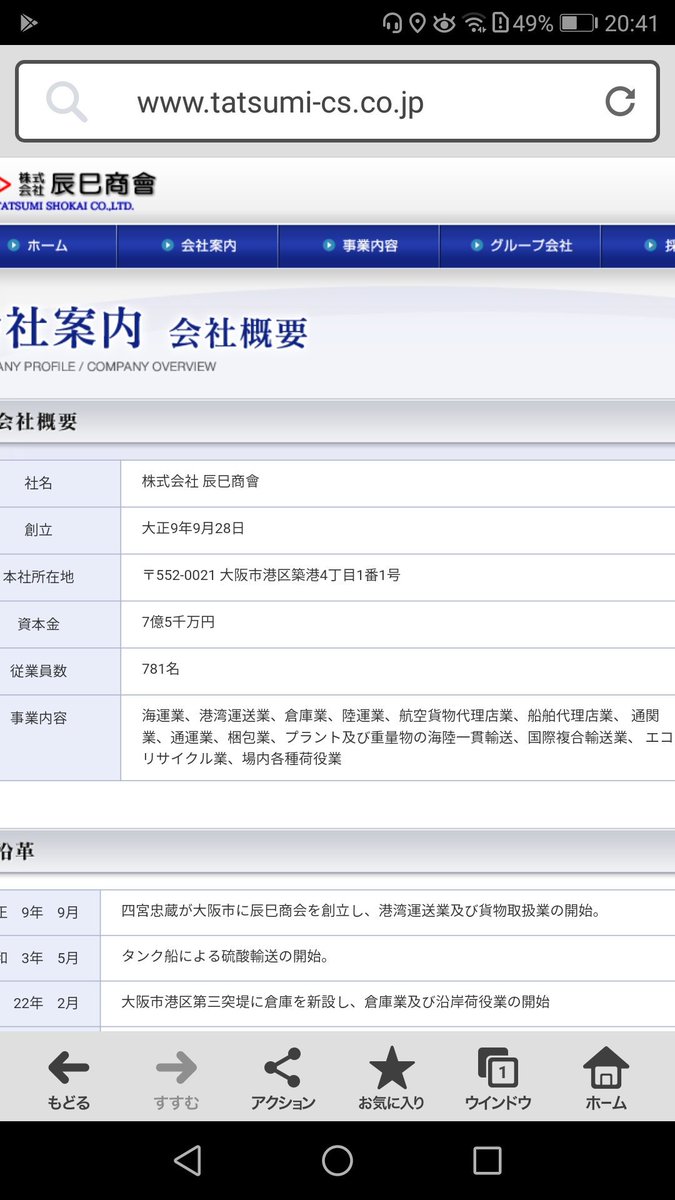Tap the Play Store notification icon
Image resolution: width=675 pixels, height=1200 pixels.
(29, 22)
